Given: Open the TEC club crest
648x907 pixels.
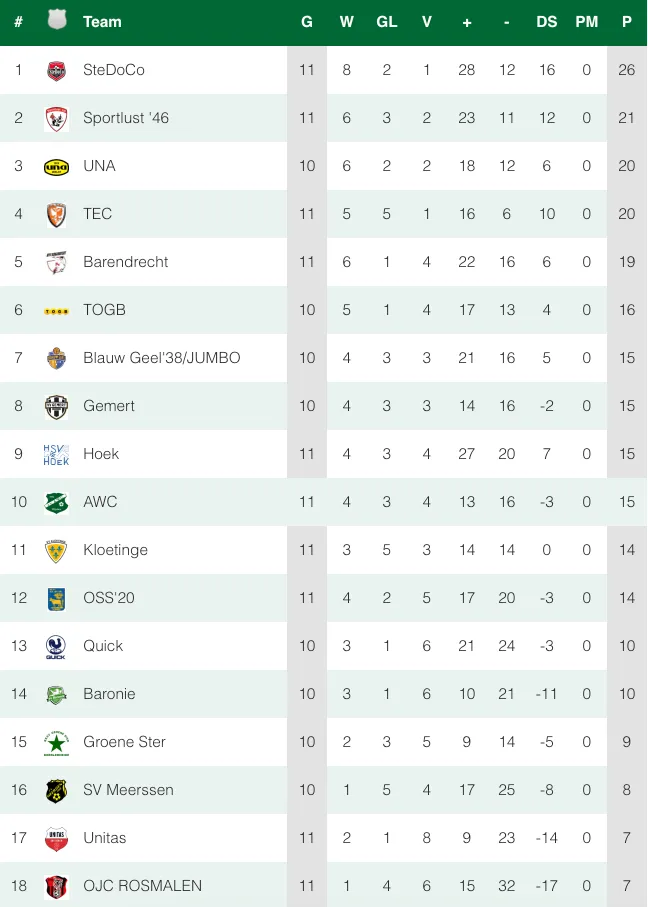Looking at the screenshot, I should tap(57, 214).
